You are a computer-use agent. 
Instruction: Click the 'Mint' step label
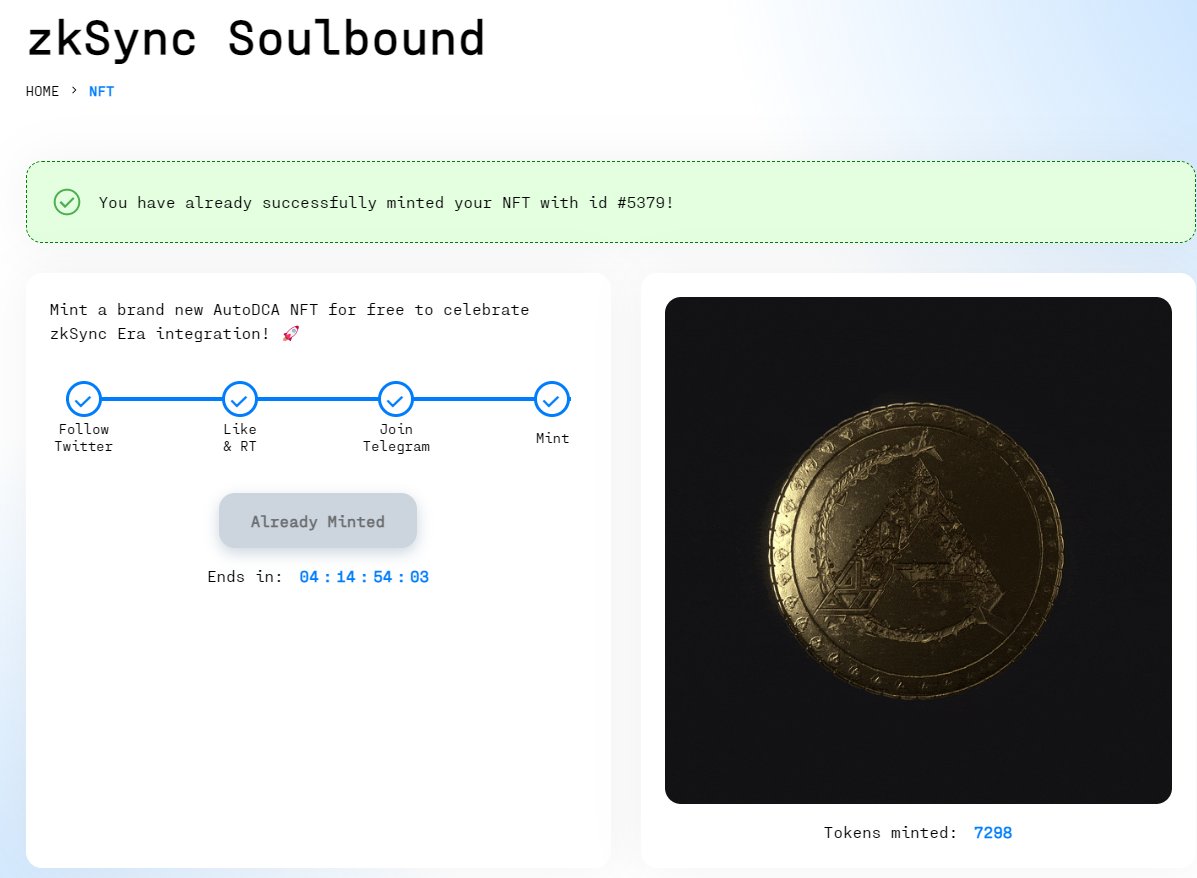click(x=552, y=438)
